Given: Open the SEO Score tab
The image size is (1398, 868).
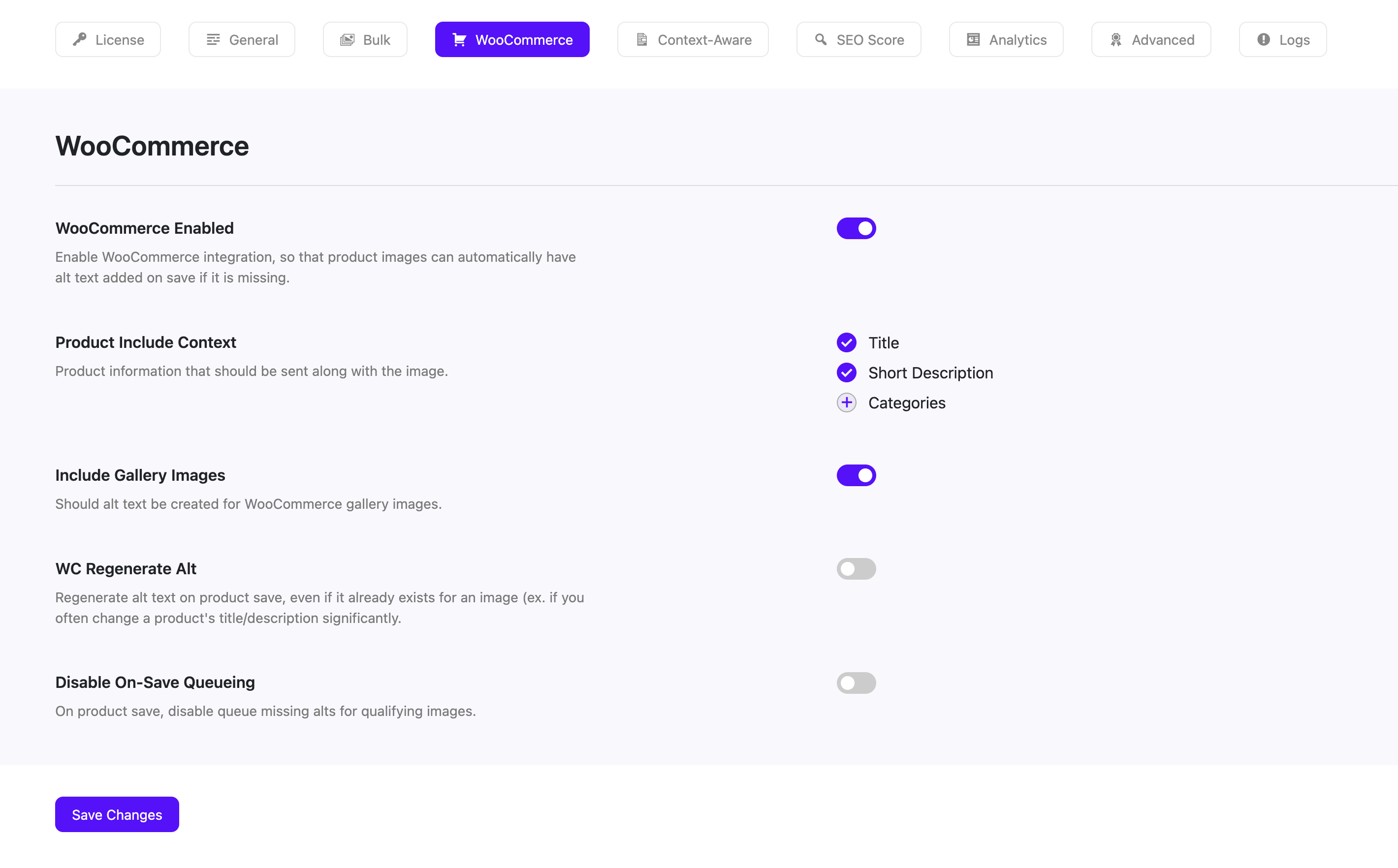Looking at the screenshot, I should tap(858, 39).
